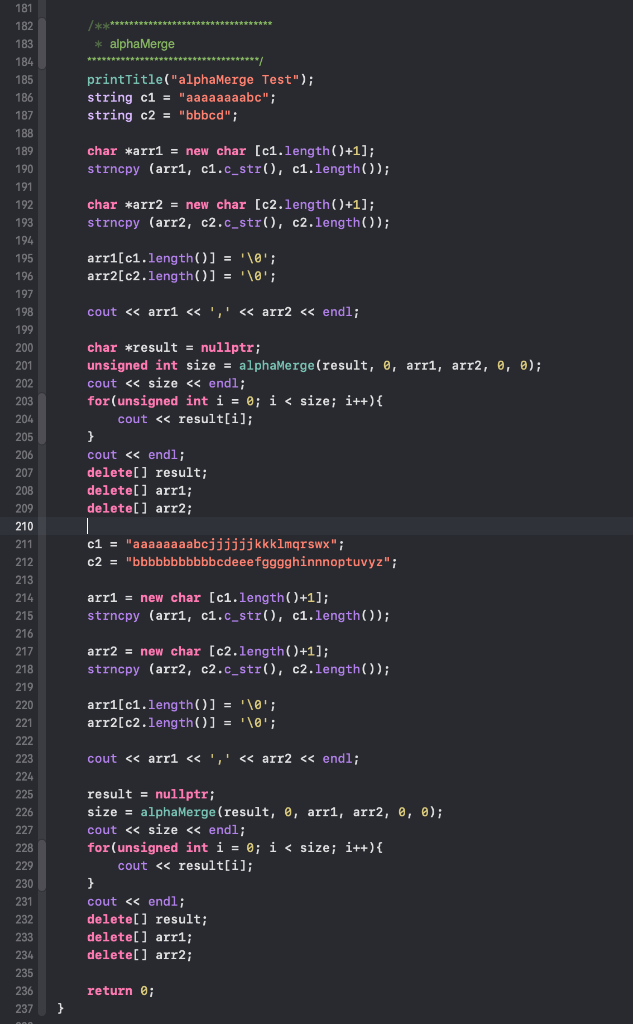Click cout statement on line 198

(223, 312)
